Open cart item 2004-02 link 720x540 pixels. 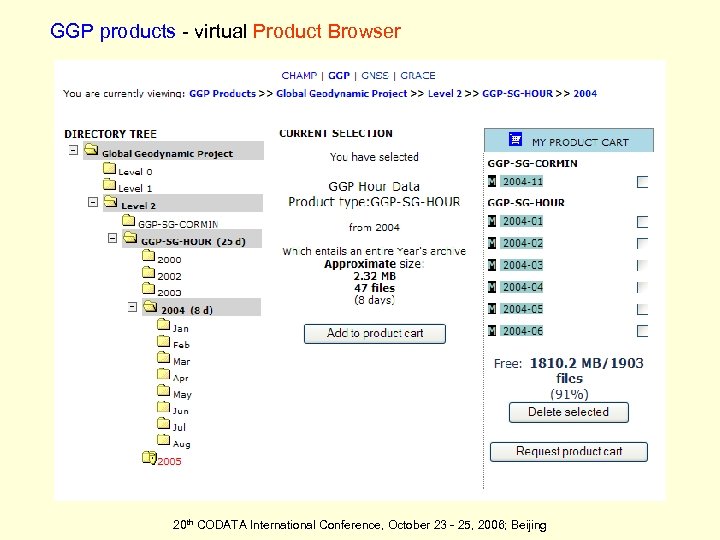pyautogui.click(x=523, y=243)
